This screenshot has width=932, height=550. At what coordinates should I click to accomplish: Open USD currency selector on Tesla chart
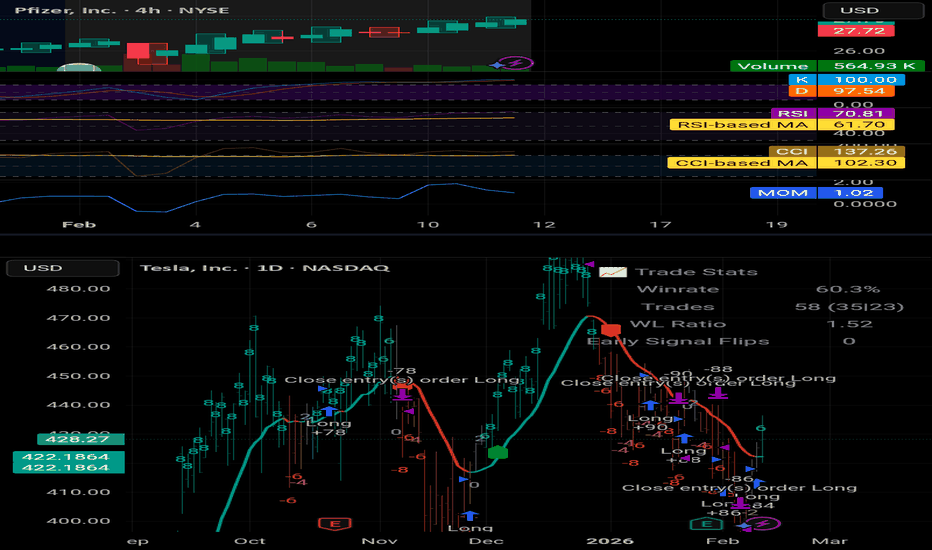62,268
